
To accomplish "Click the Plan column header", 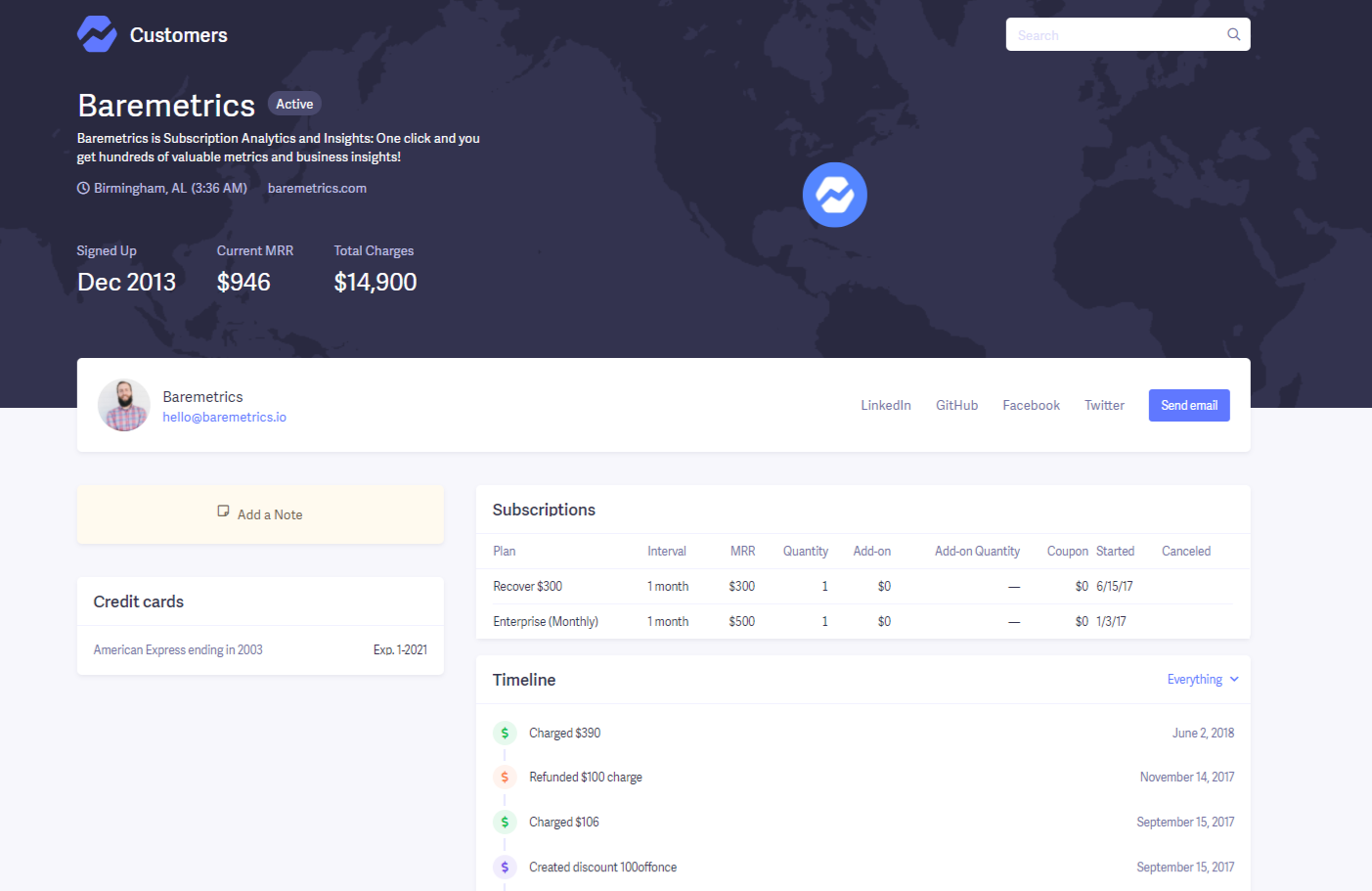I will pyautogui.click(x=504, y=551).
